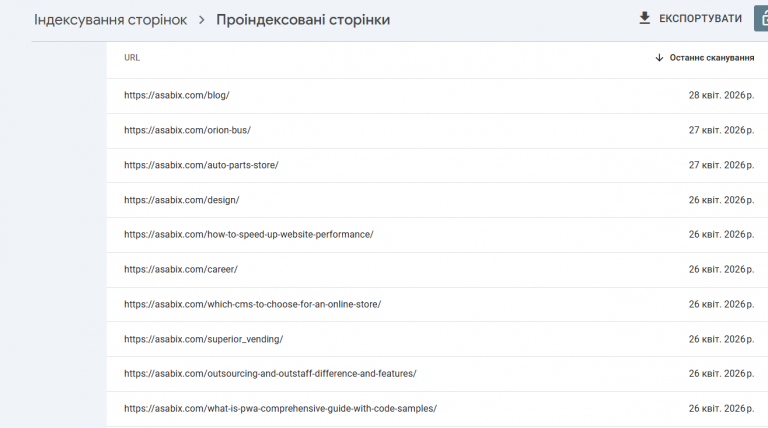The image size is (768, 428).
Task: Open row https://asabix.com/career/
Action: tap(437, 270)
